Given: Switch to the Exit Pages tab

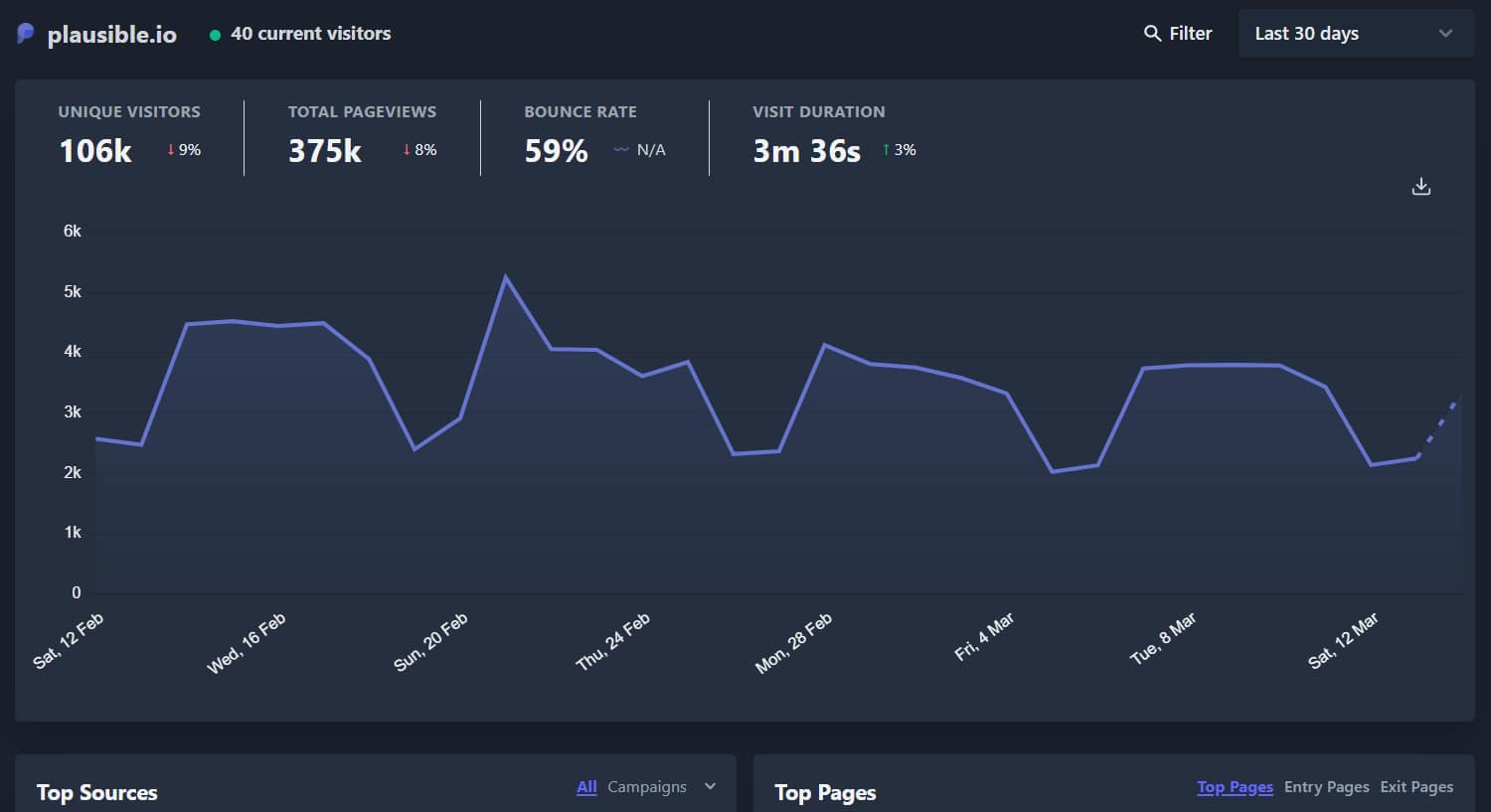Looking at the screenshot, I should coord(1416,786).
